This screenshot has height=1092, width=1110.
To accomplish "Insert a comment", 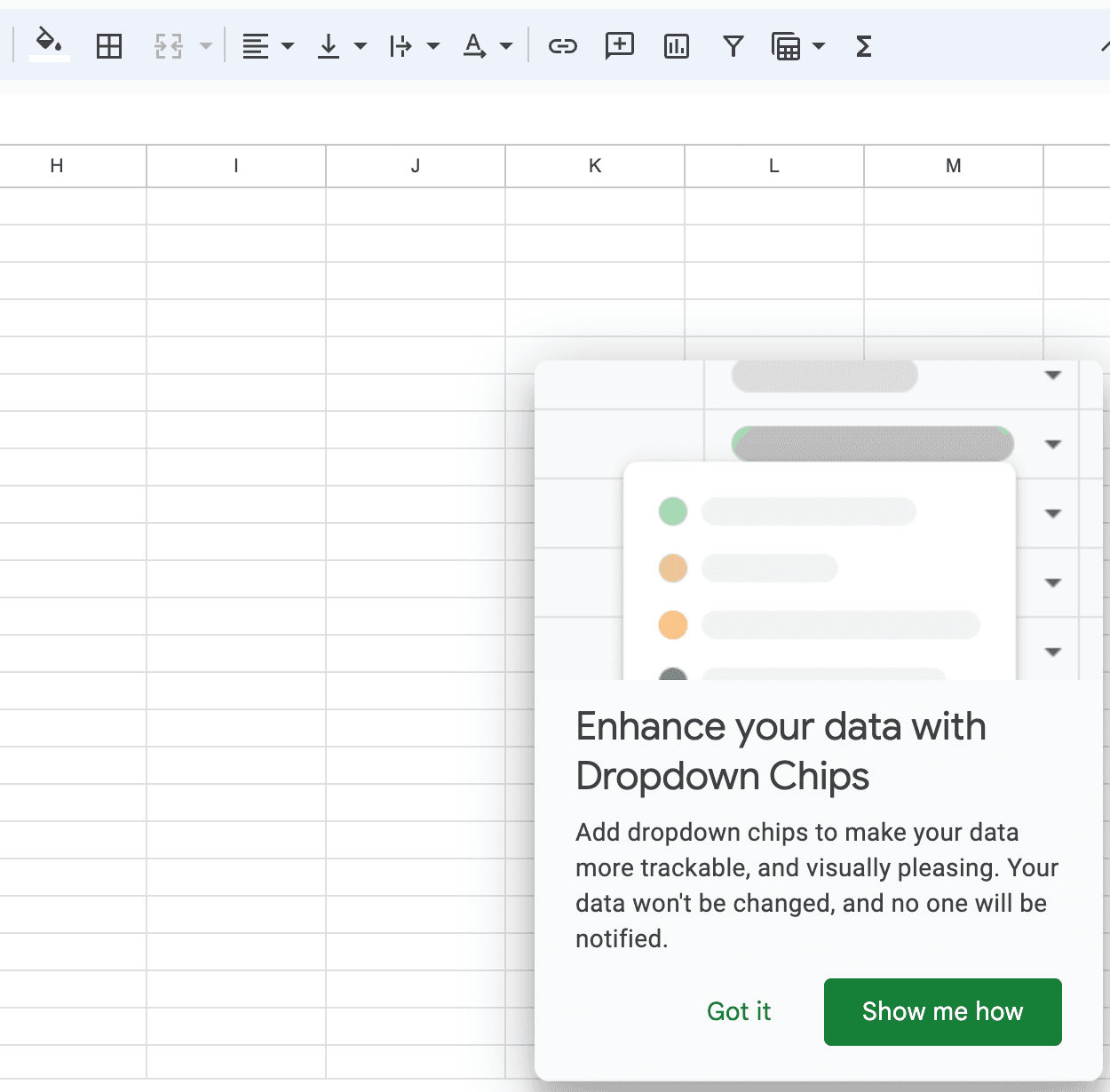I will point(619,45).
